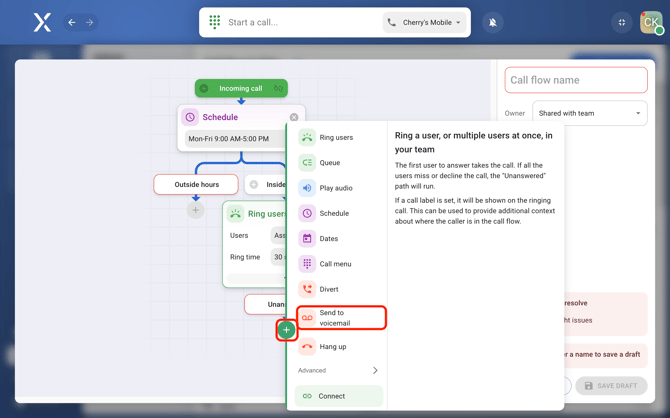Click the Hang up phone icon
Viewport: 670px width, 418px height.
pyautogui.click(x=307, y=347)
